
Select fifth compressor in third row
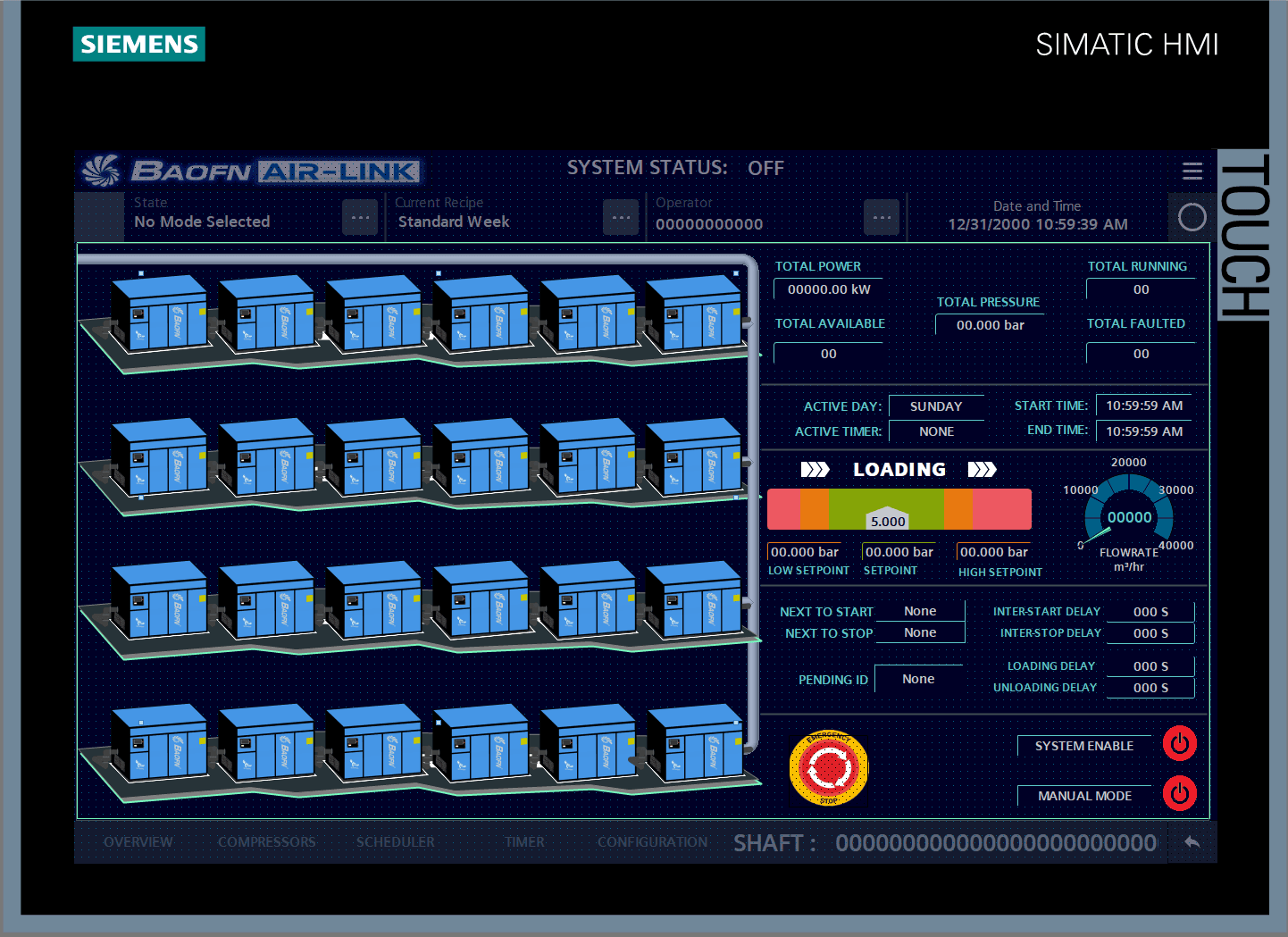pyautogui.click(x=588, y=598)
